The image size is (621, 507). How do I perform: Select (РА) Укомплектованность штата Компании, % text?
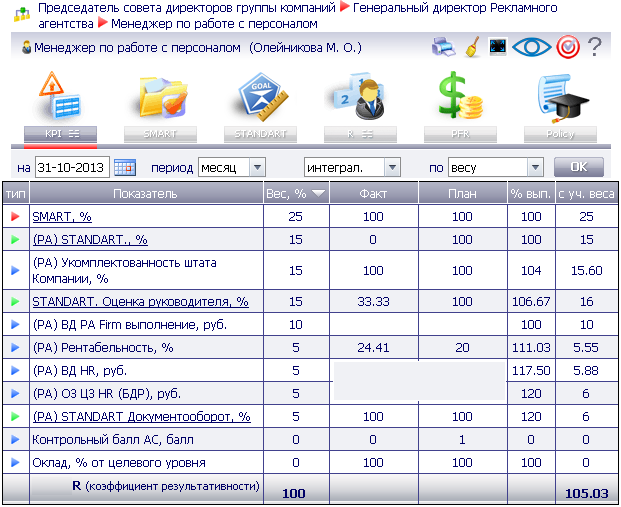pyautogui.click(x=124, y=271)
